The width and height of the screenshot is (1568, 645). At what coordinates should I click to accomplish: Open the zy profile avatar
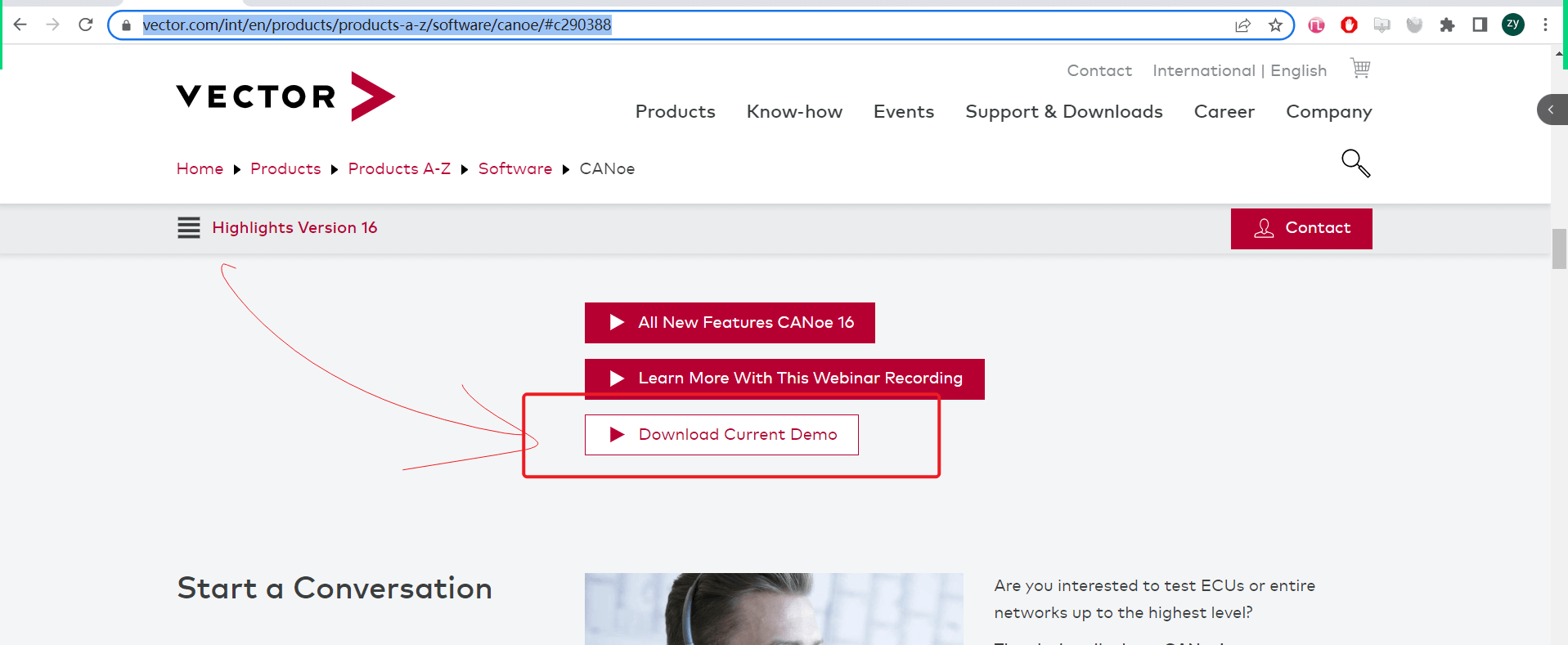[1513, 25]
